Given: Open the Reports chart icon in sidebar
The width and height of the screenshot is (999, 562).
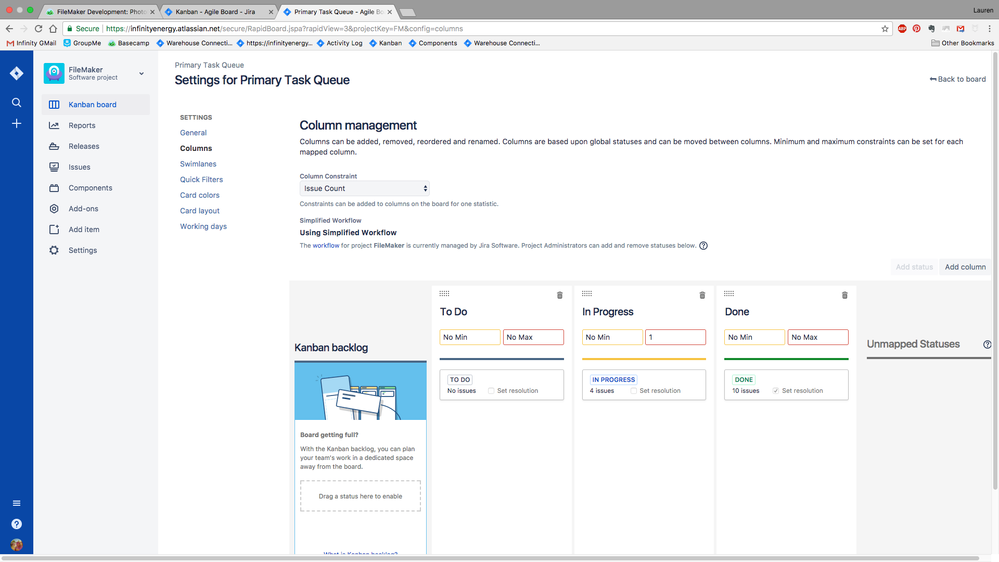Looking at the screenshot, I should [x=54, y=126].
